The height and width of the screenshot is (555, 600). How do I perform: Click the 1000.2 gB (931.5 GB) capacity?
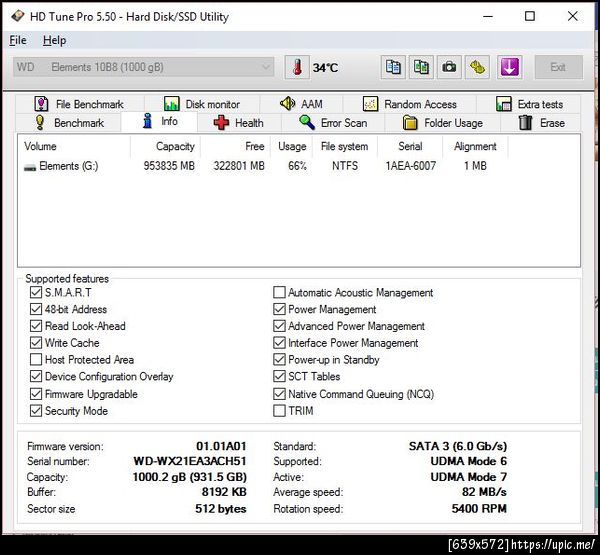click(189, 477)
